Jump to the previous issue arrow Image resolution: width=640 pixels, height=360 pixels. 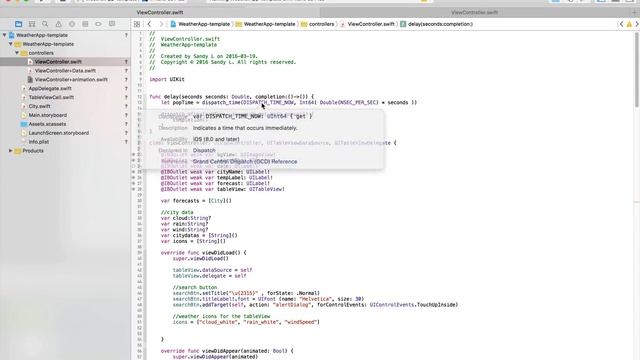tap(621, 24)
